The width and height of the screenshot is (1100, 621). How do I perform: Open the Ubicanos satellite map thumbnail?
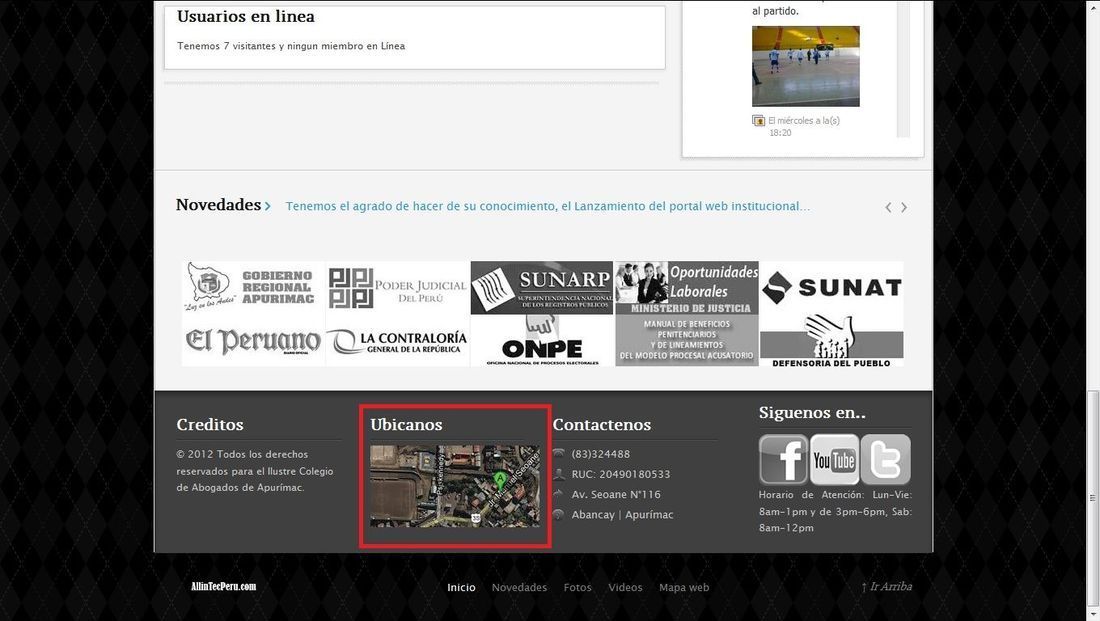(455, 486)
